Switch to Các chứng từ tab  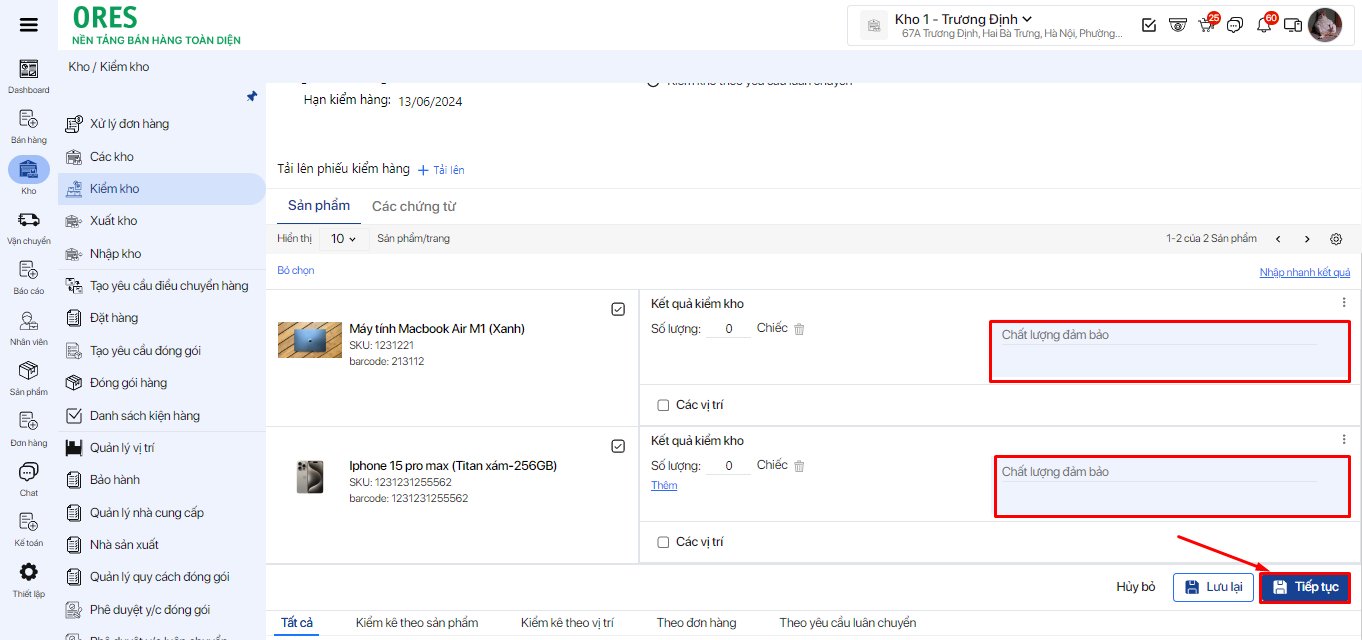click(x=413, y=206)
